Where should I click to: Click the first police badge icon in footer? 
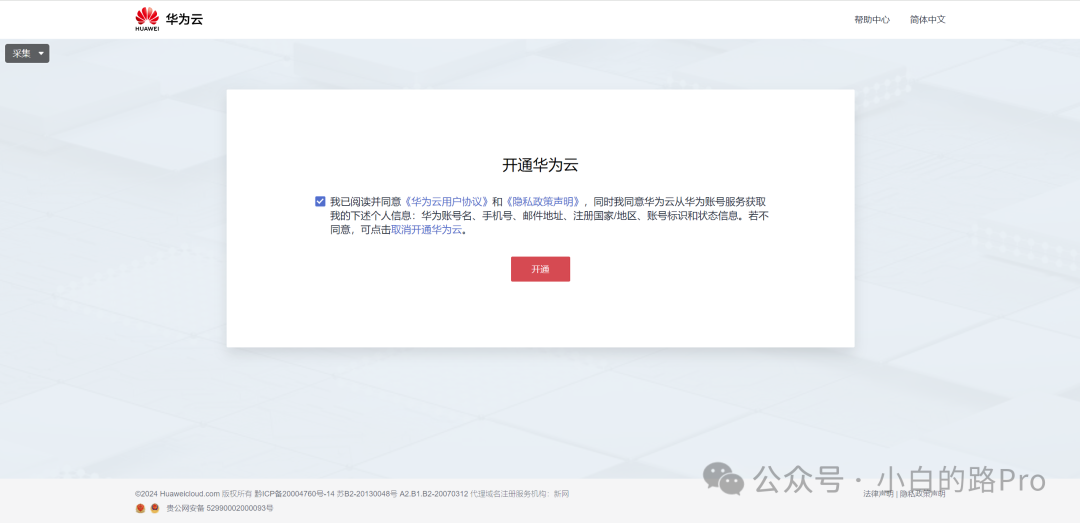pos(141,509)
